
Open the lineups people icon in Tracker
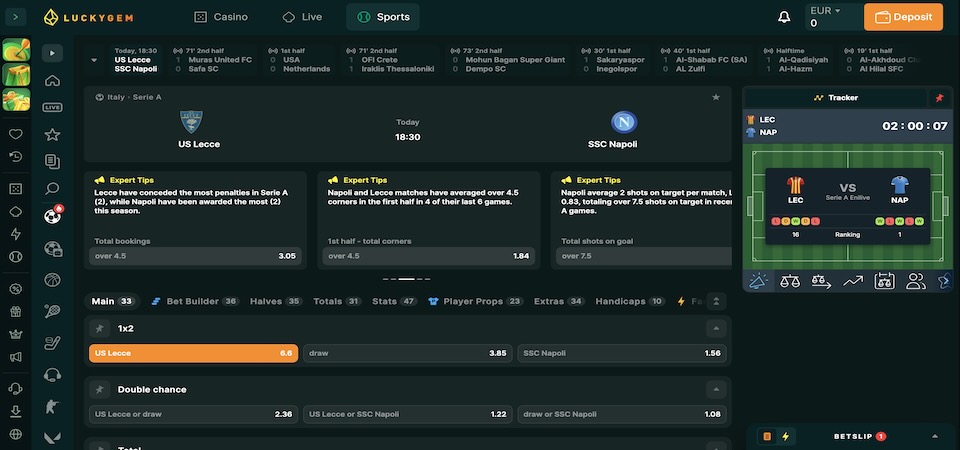click(x=916, y=281)
